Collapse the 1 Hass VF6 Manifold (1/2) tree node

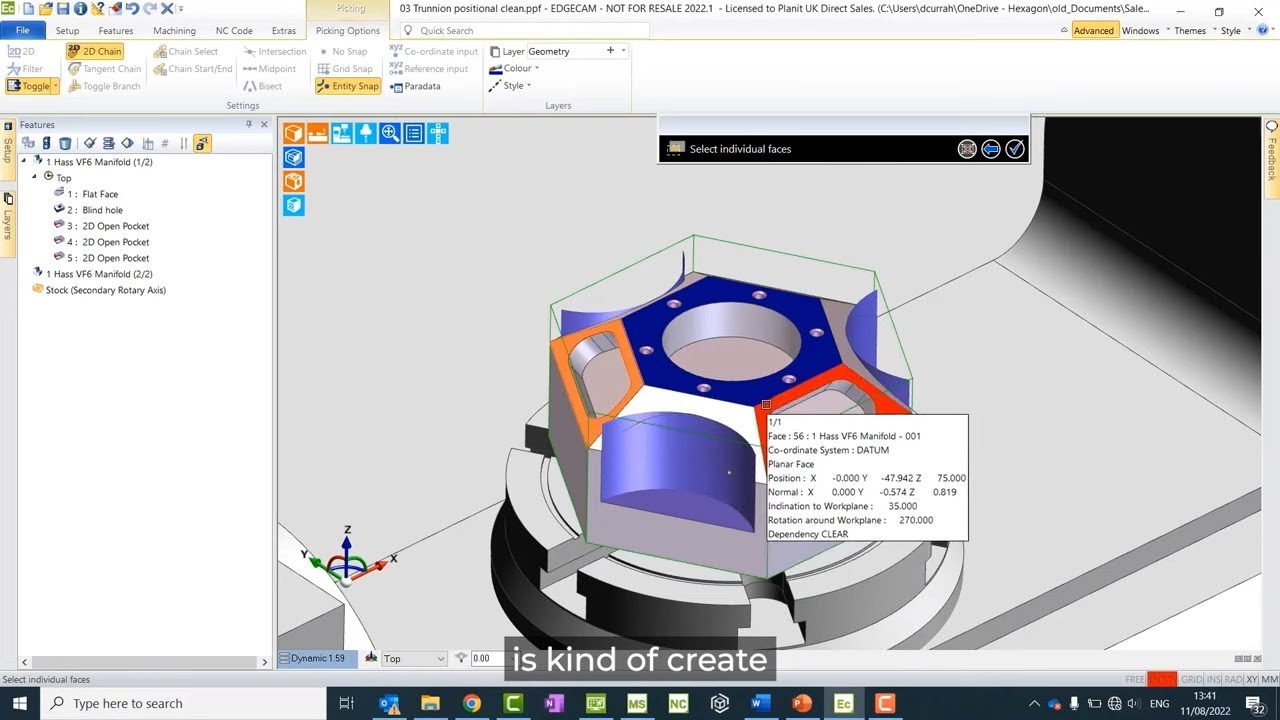point(25,162)
